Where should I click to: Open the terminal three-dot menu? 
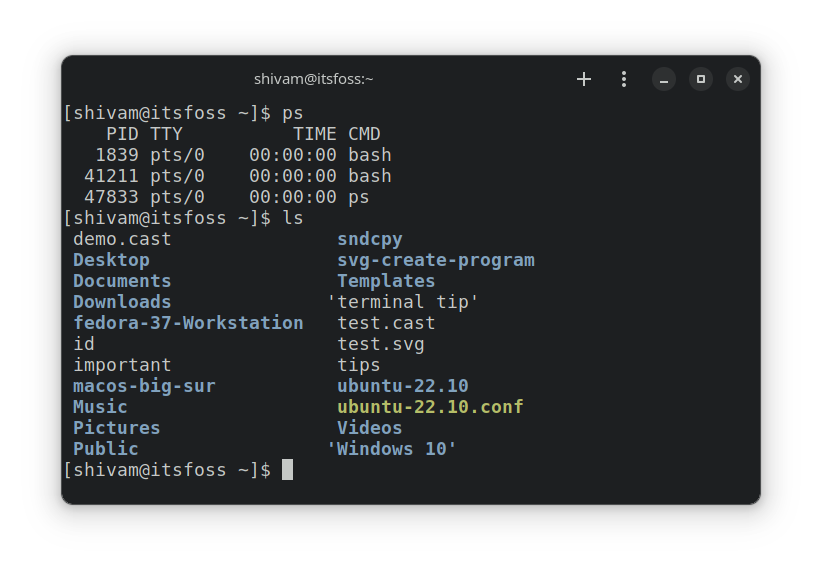[624, 79]
